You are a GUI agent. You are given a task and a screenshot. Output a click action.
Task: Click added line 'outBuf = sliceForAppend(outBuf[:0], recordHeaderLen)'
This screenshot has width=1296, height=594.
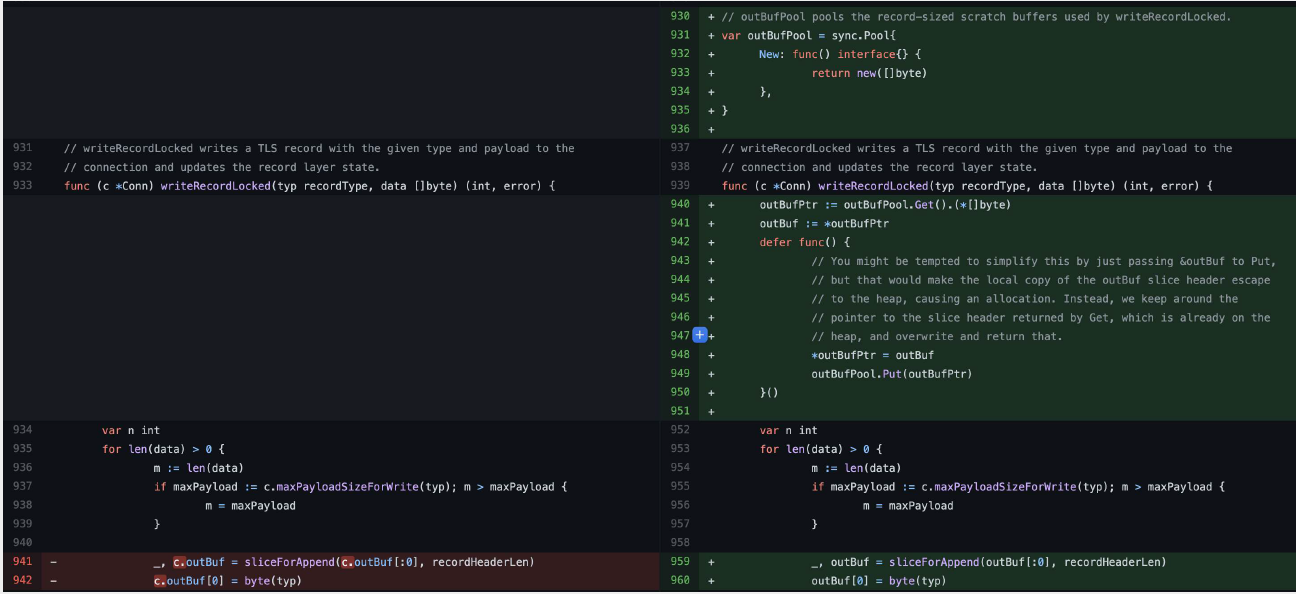[989, 562]
